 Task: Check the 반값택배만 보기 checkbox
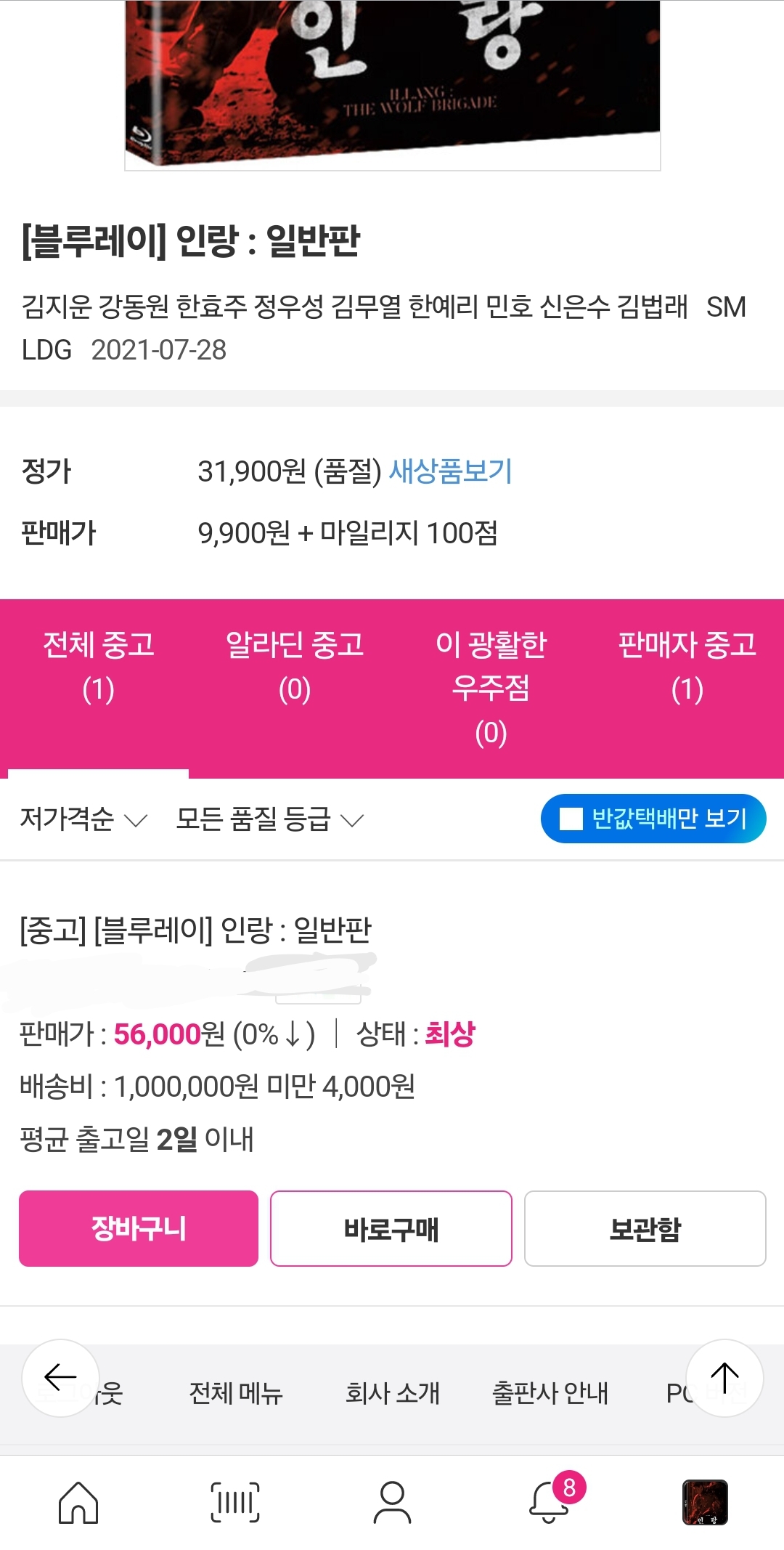(x=571, y=819)
